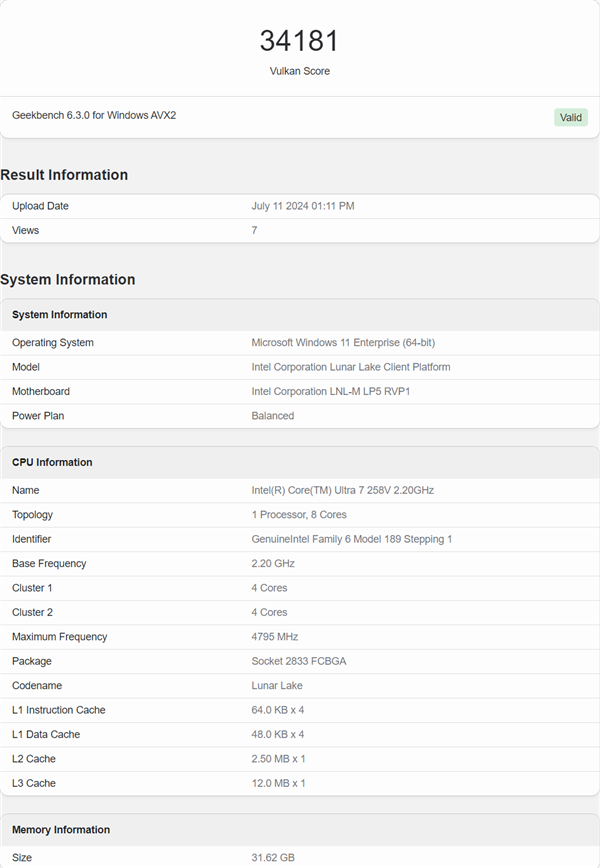Click the Operating System value Windows 11 Enterprise
The image size is (600, 868).
tap(341, 343)
